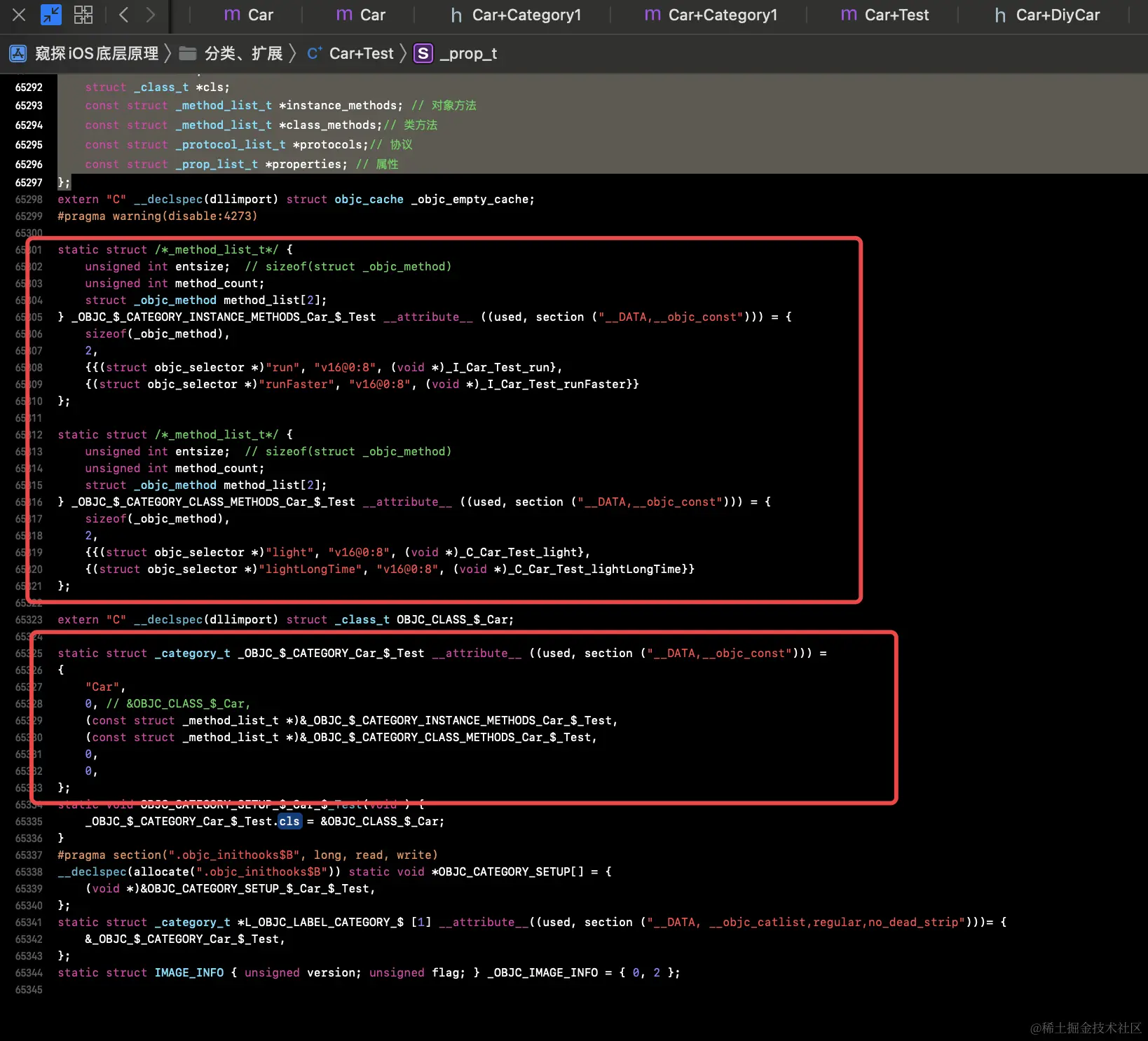Click ".objc_inithooks$B" in the #pragma section line
Image resolution: width=1148 pixels, height=1041 pixels.
click(234, 855)
